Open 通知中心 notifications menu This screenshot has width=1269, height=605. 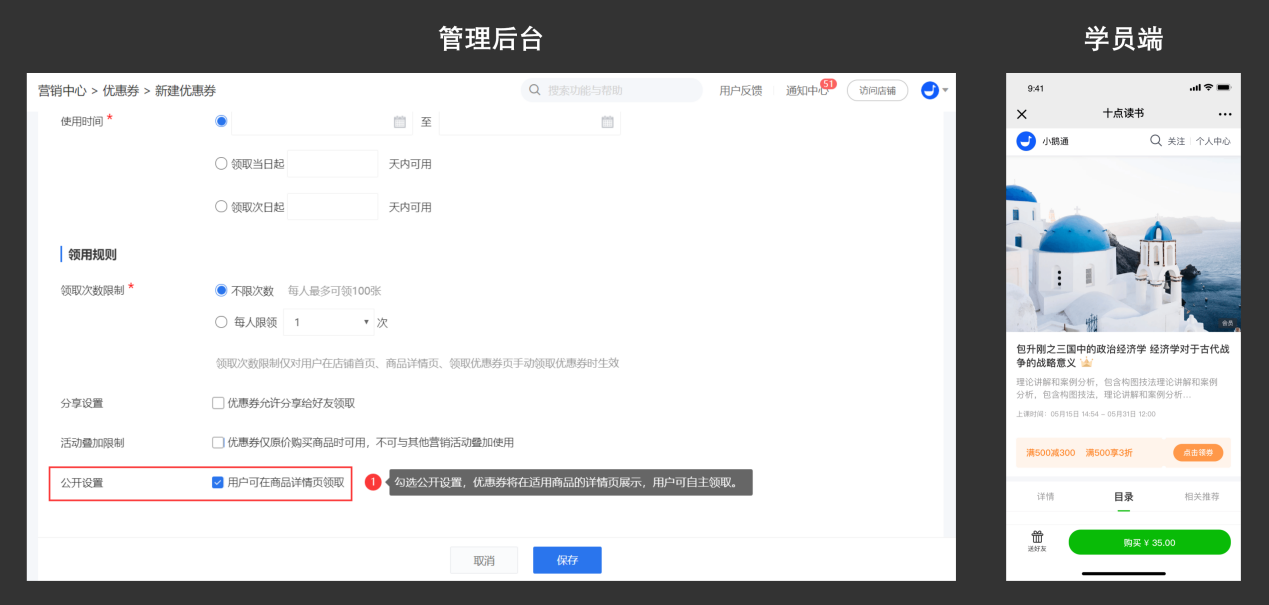(x=806, y=91)
